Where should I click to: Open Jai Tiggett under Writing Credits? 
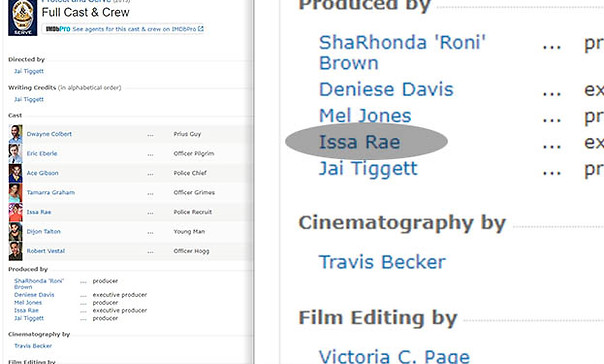coord(29,99)
